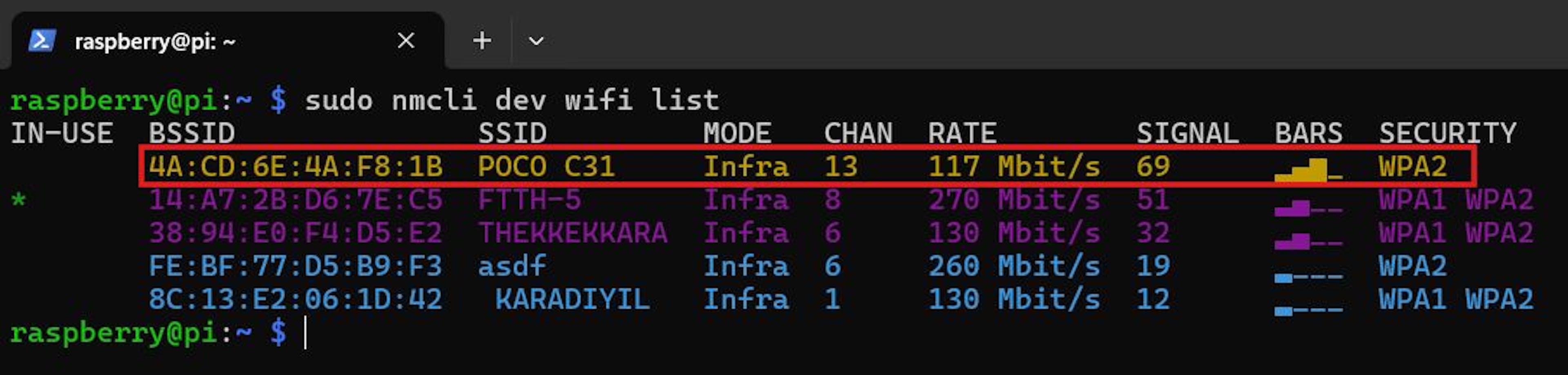Click BSSID 38:94:E0:F4:D5:E2
This screenshot has width=1568, height=375.
(296, 233)
